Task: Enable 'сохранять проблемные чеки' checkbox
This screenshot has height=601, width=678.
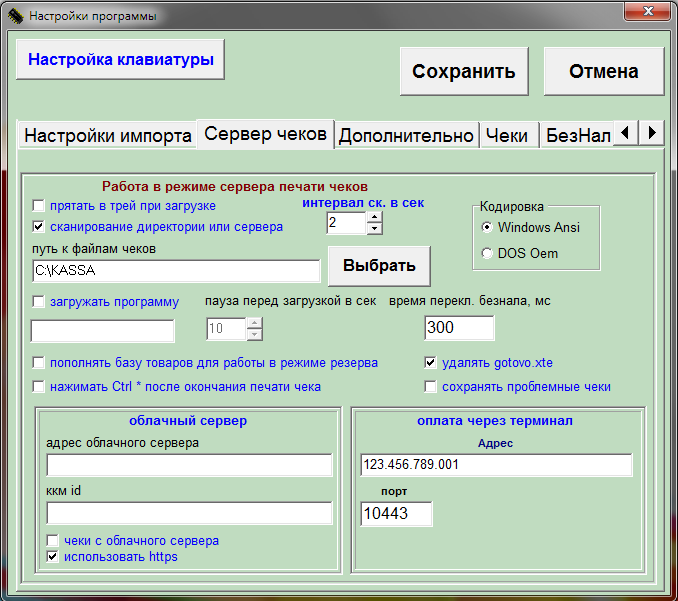Action: 430,386
